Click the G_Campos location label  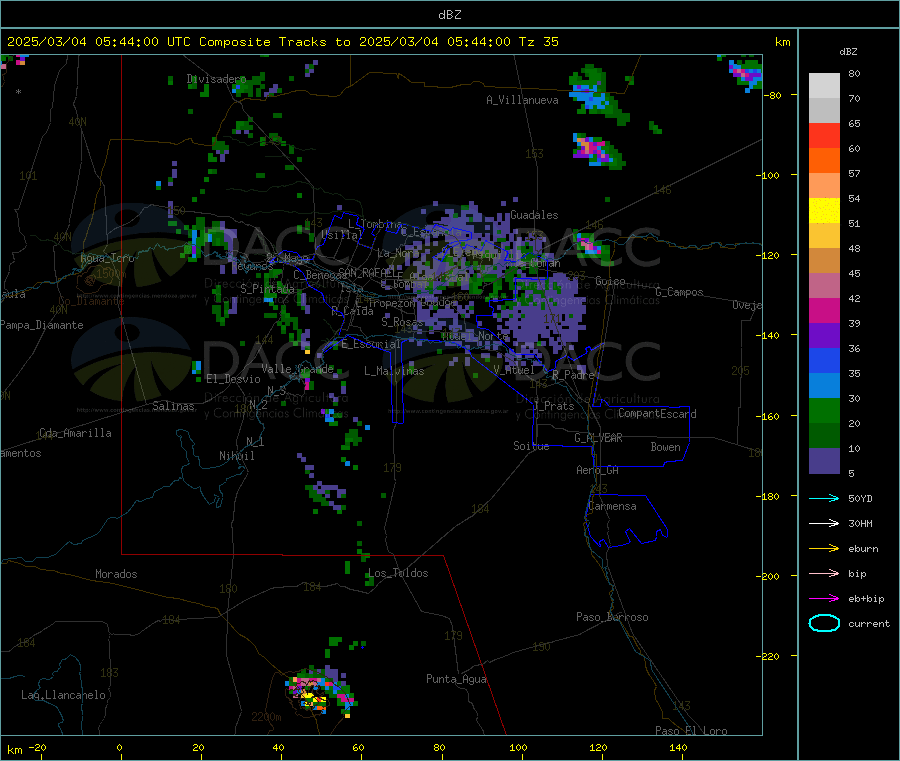[679, 292]
